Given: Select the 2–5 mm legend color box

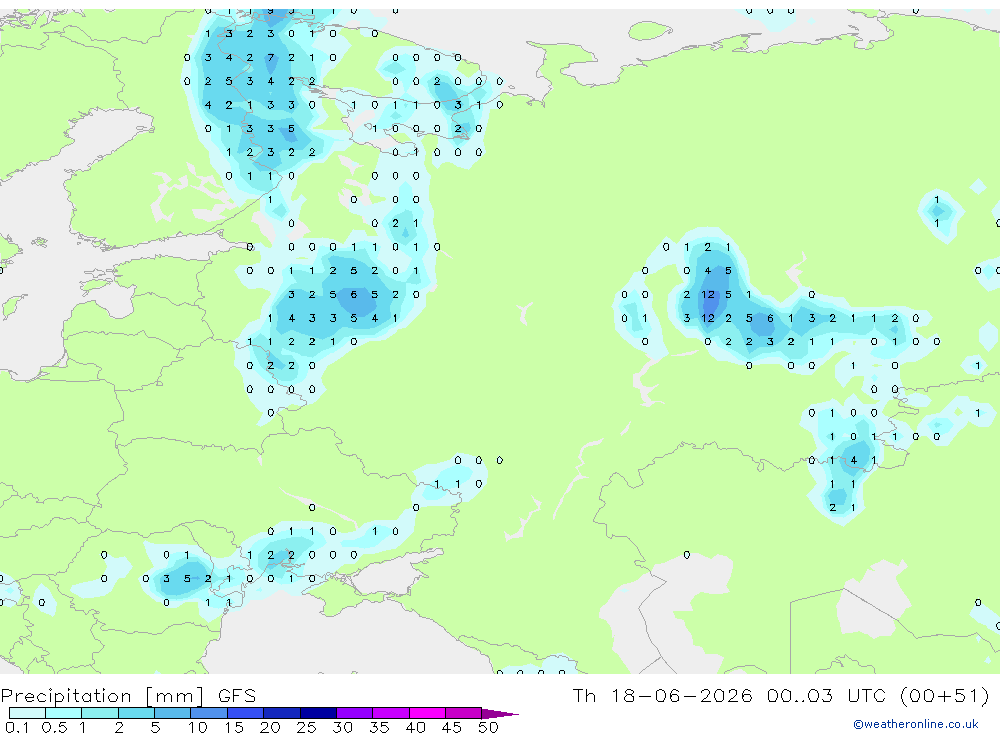Looking at the screenshot, I should (x=136, y=713).
